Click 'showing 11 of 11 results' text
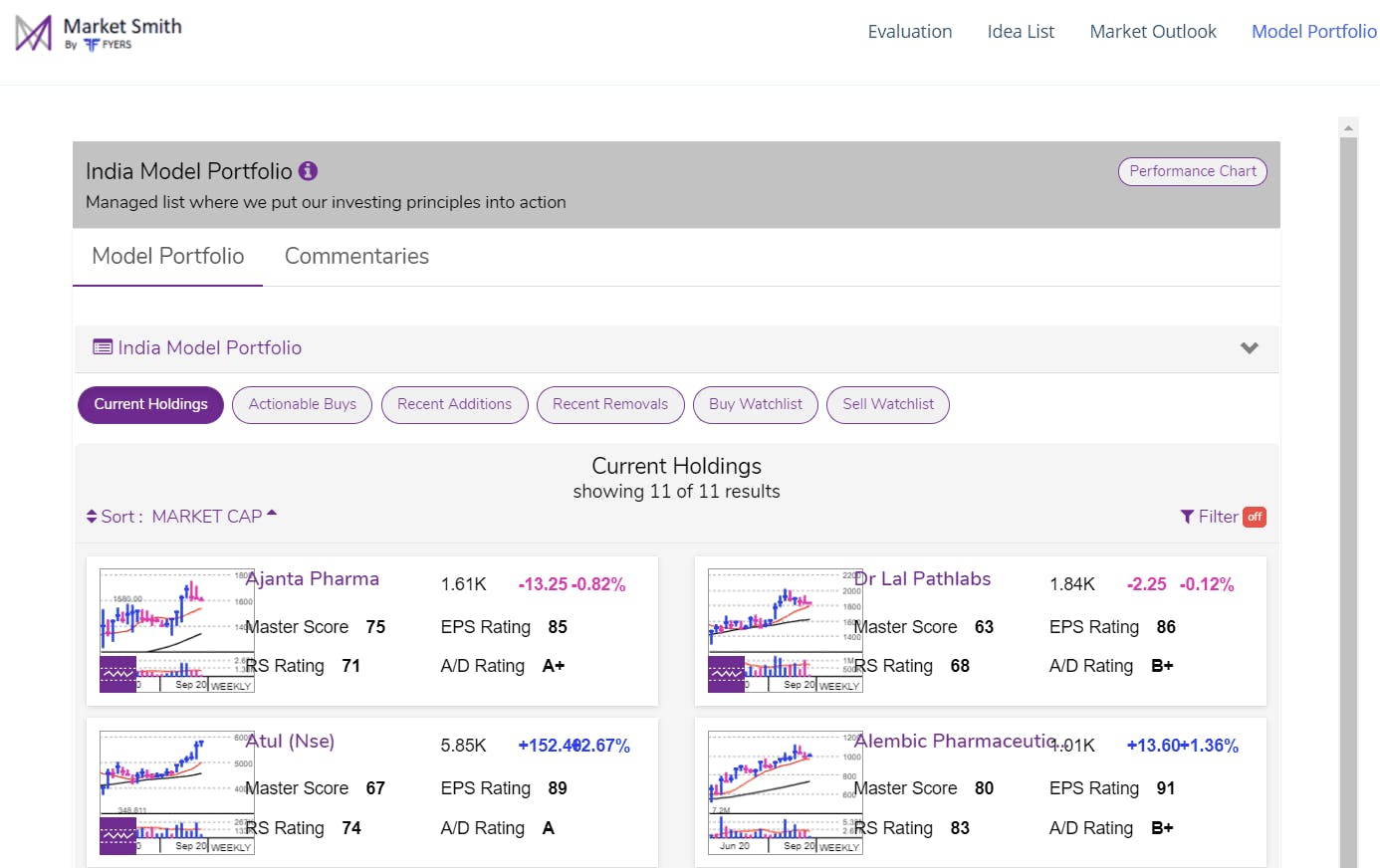The image size is (1380, 868). [677, 492]
